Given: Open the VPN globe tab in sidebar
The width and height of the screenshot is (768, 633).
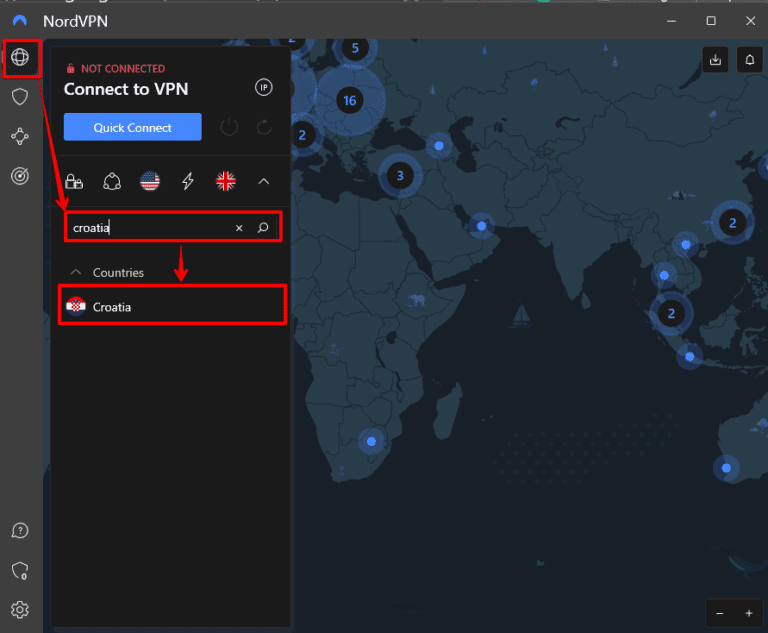Looking at the screenshot, I should point(20,58).
